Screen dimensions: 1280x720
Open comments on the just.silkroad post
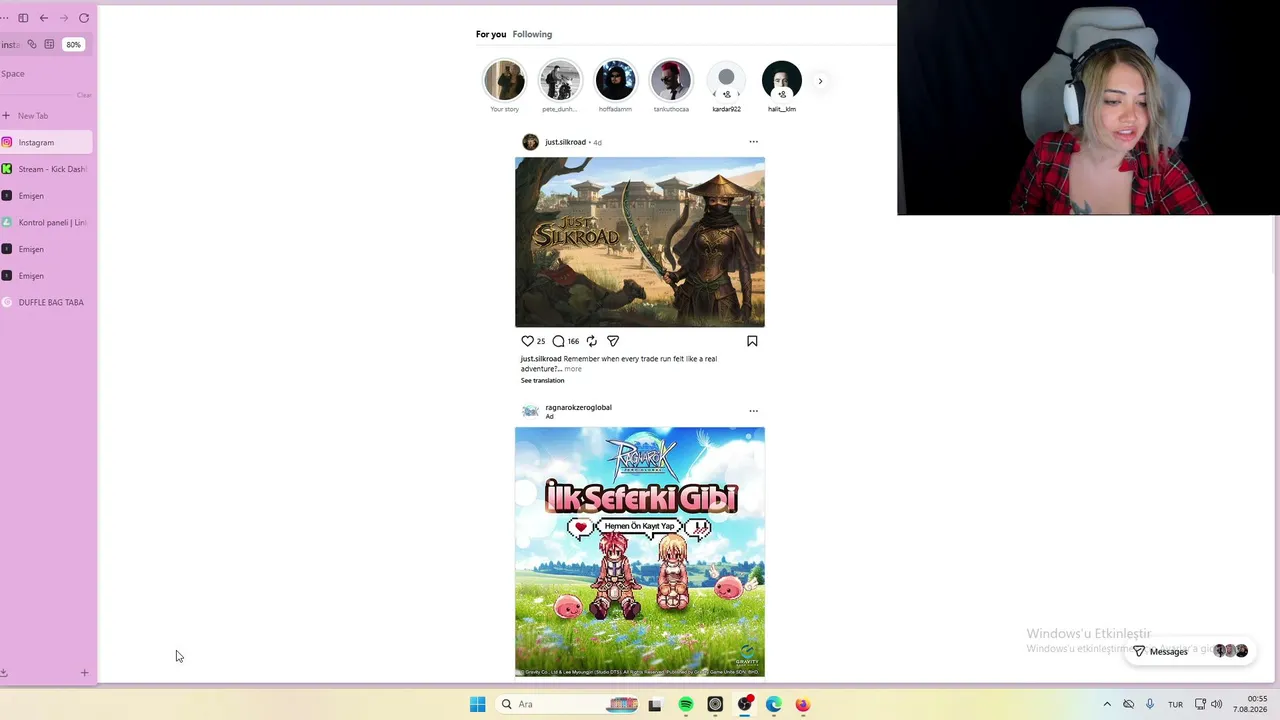(558, 341)
